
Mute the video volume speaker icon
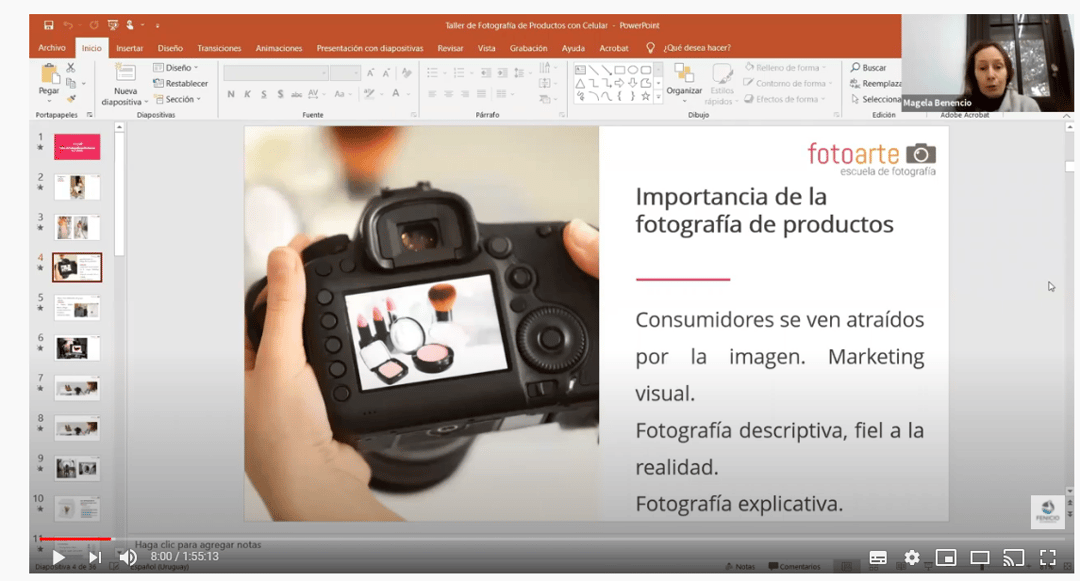pyautogui.click(x=128, y=557)
